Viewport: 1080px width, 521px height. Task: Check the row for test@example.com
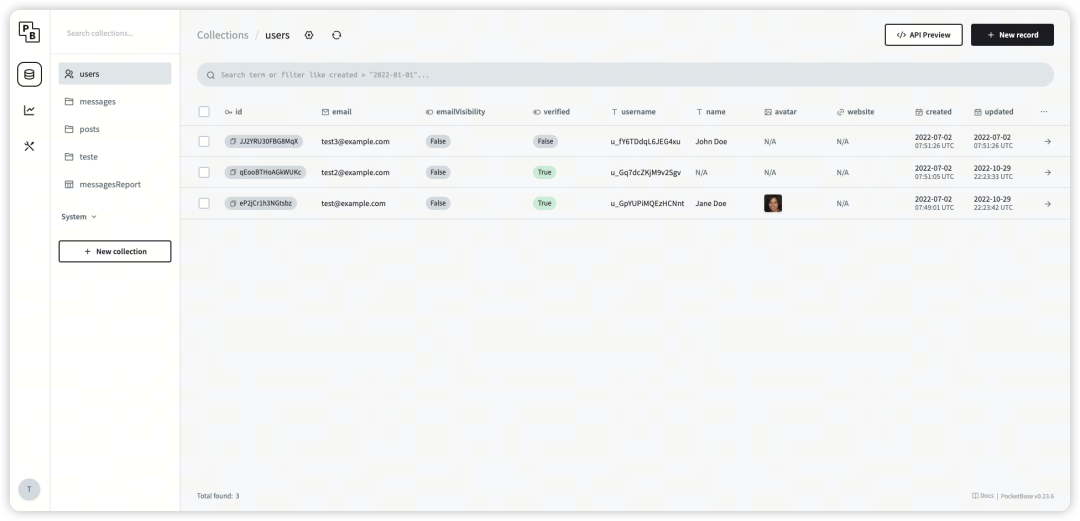pos(204,203)
